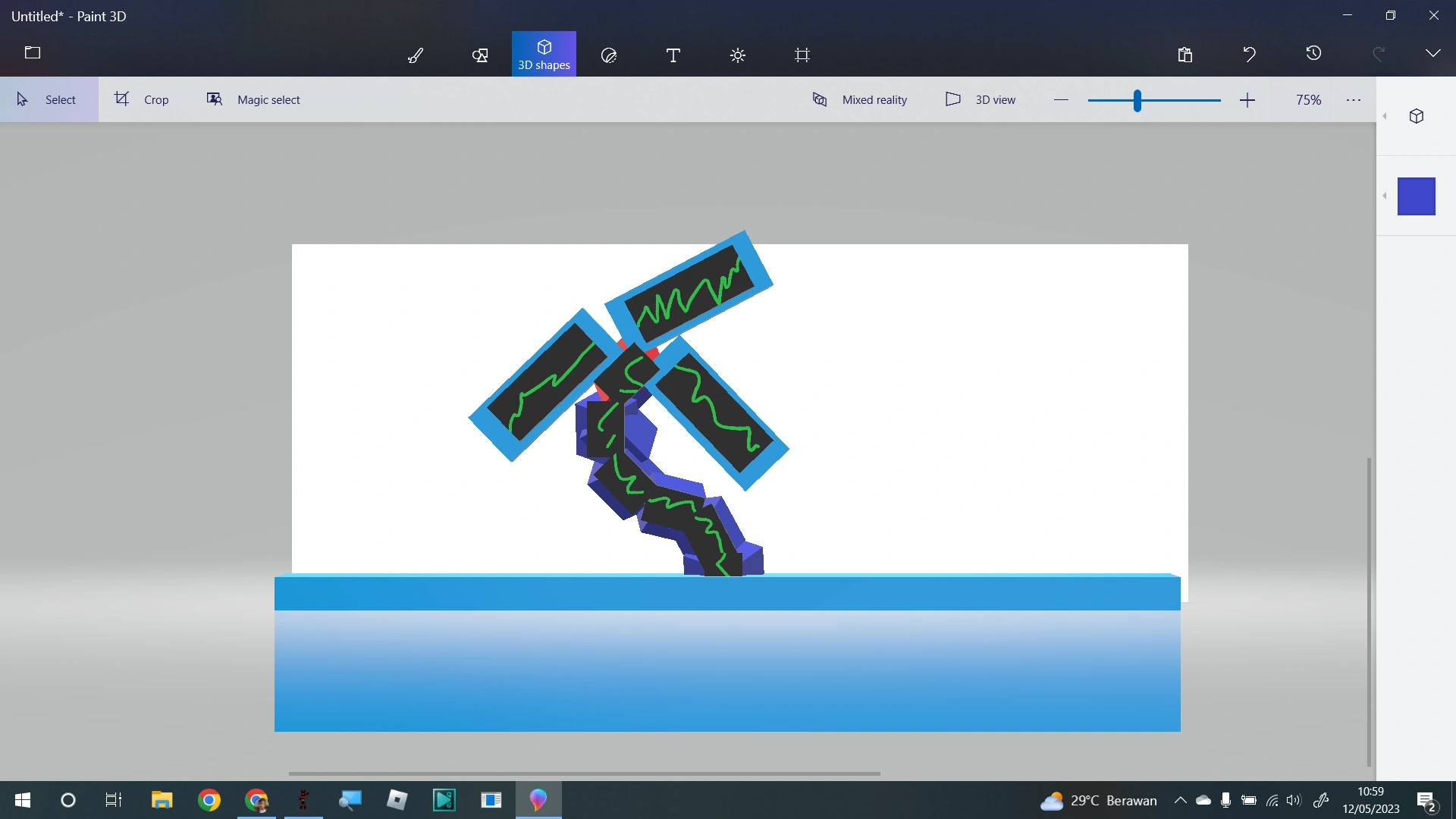Open the 2D shapes tool

pyautogui.click(x=480, y=55)
